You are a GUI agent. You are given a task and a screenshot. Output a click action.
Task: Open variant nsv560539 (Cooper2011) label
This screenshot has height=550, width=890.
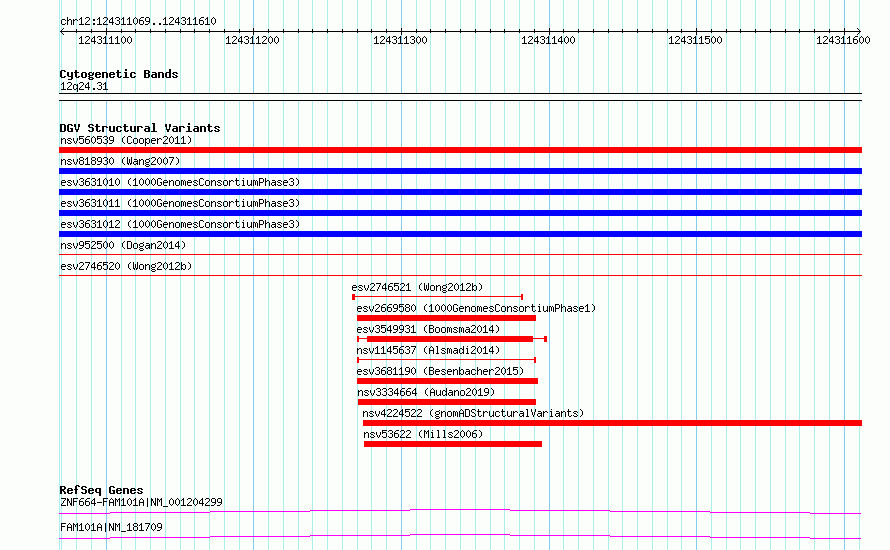pyautogui.click(x=126, y=140)
